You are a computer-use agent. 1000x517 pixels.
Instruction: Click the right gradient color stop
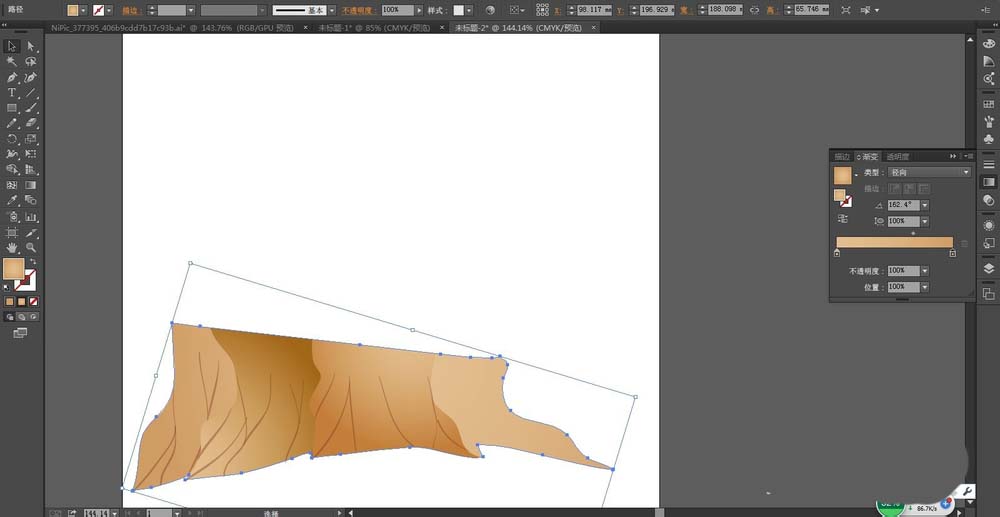(x=952, y=253)
